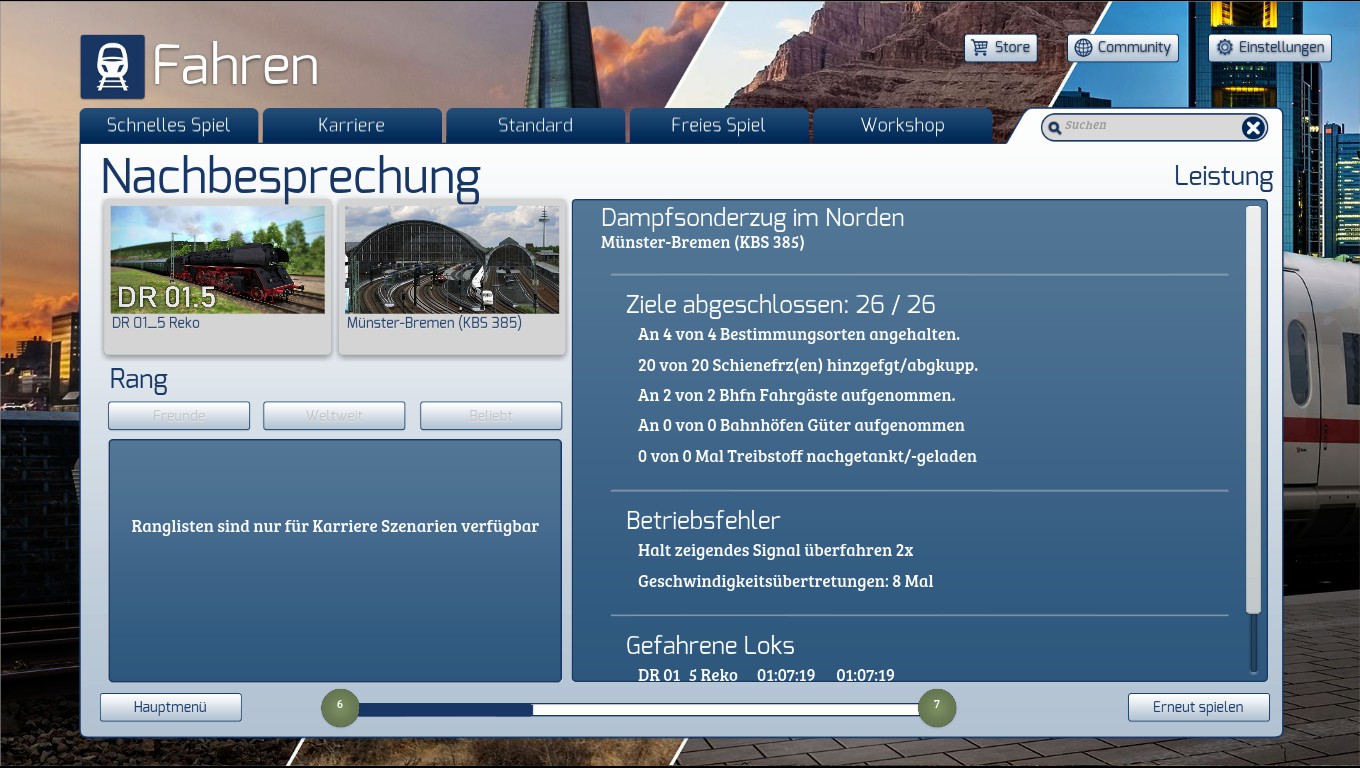
Task: Open the Freies Spiel tab
Action: pyautogui.click(x=718, y=125)
